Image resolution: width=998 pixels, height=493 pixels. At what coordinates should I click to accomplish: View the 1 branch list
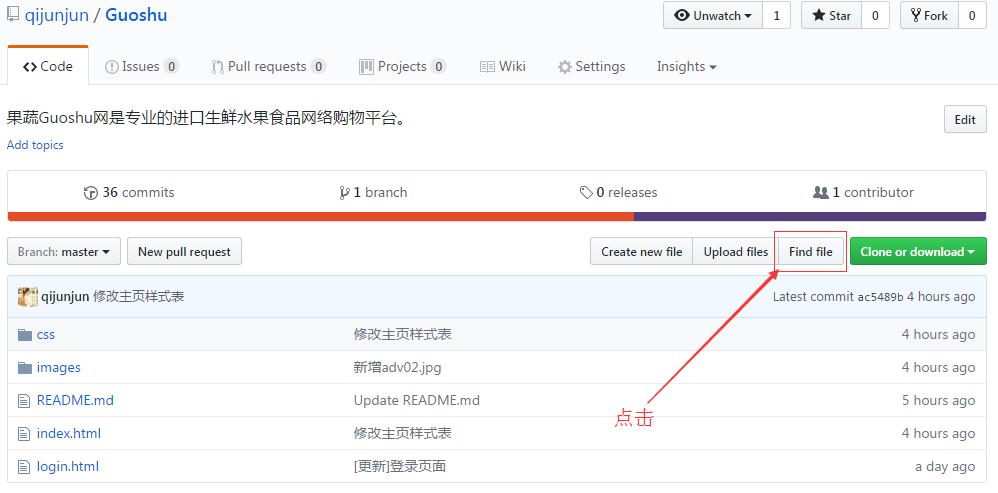coord(374,192)
